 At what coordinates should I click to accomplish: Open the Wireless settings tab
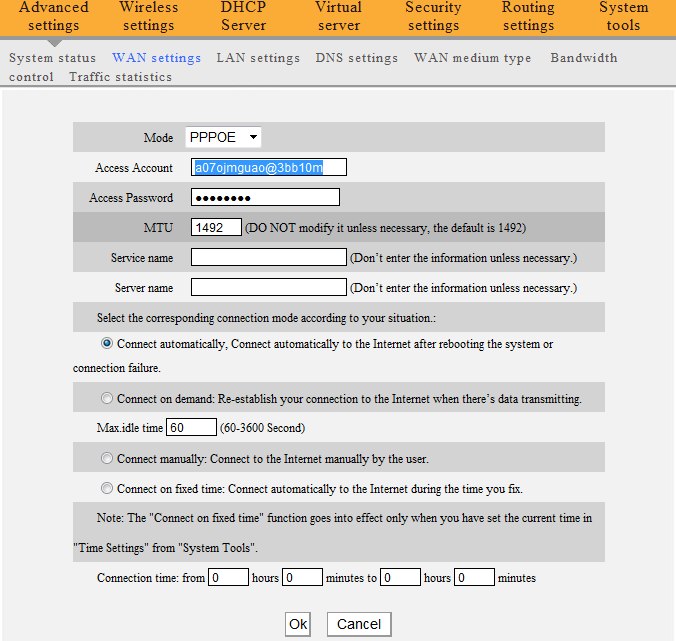pyautogui.click(x=148, y=16)
